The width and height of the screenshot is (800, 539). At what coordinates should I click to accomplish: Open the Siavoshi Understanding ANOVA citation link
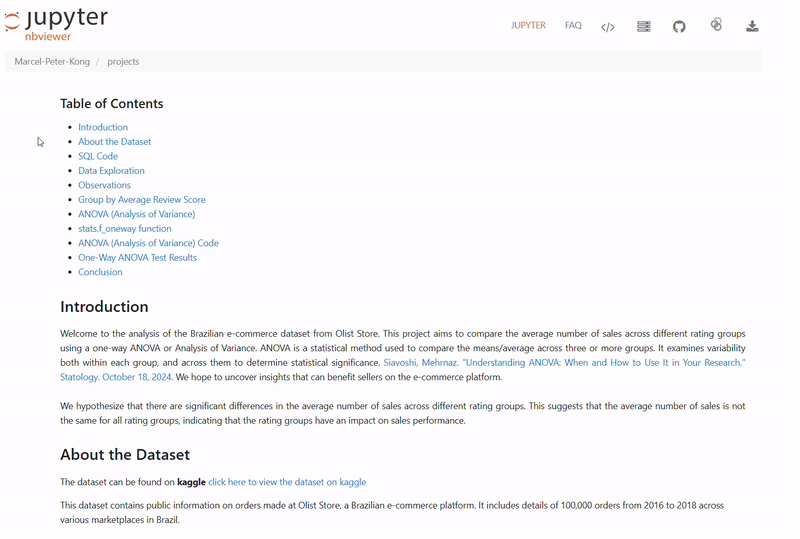click(x=564, y=363)
